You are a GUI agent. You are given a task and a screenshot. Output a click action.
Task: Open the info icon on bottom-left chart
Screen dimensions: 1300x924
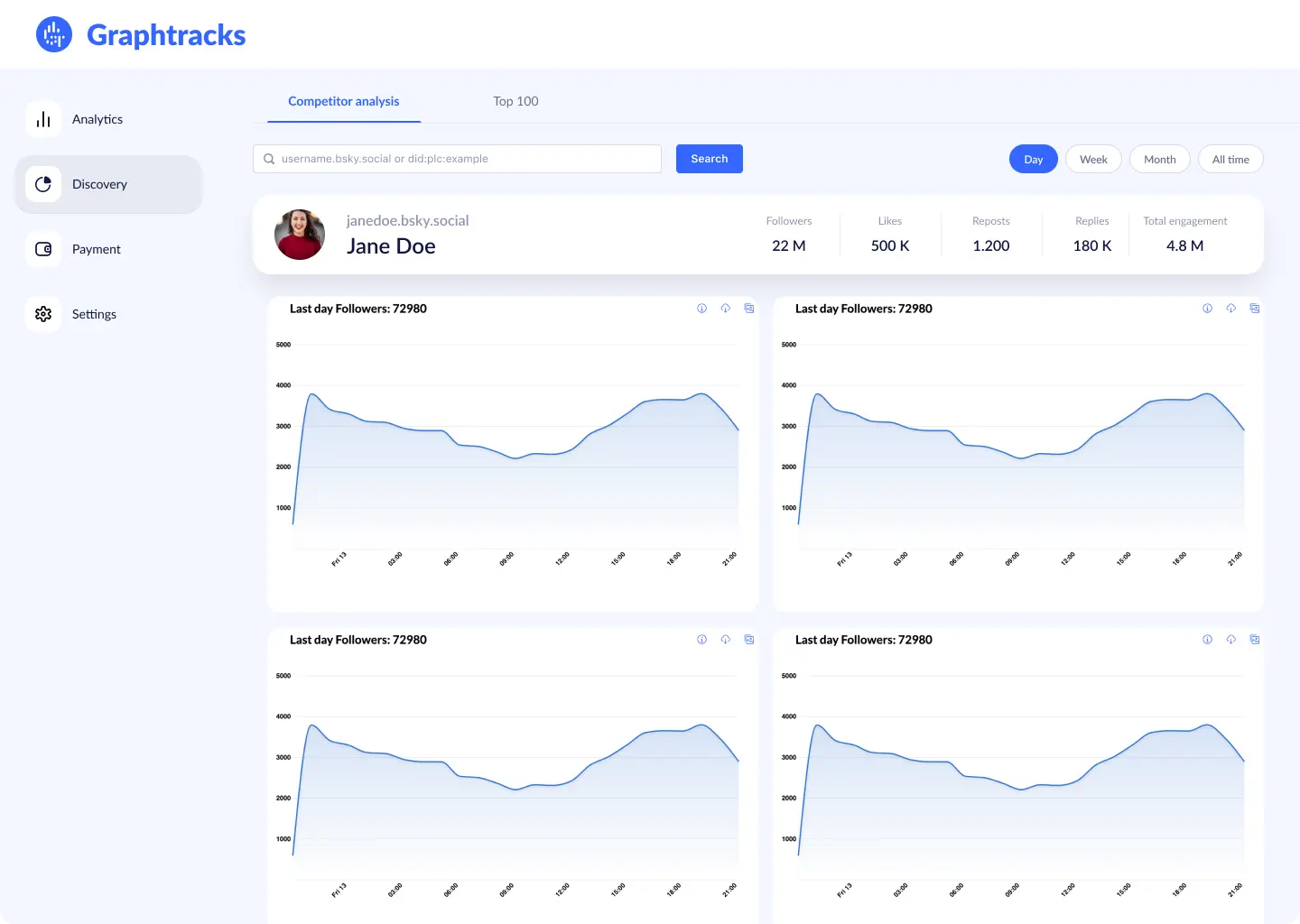click(x=701, y=640)
